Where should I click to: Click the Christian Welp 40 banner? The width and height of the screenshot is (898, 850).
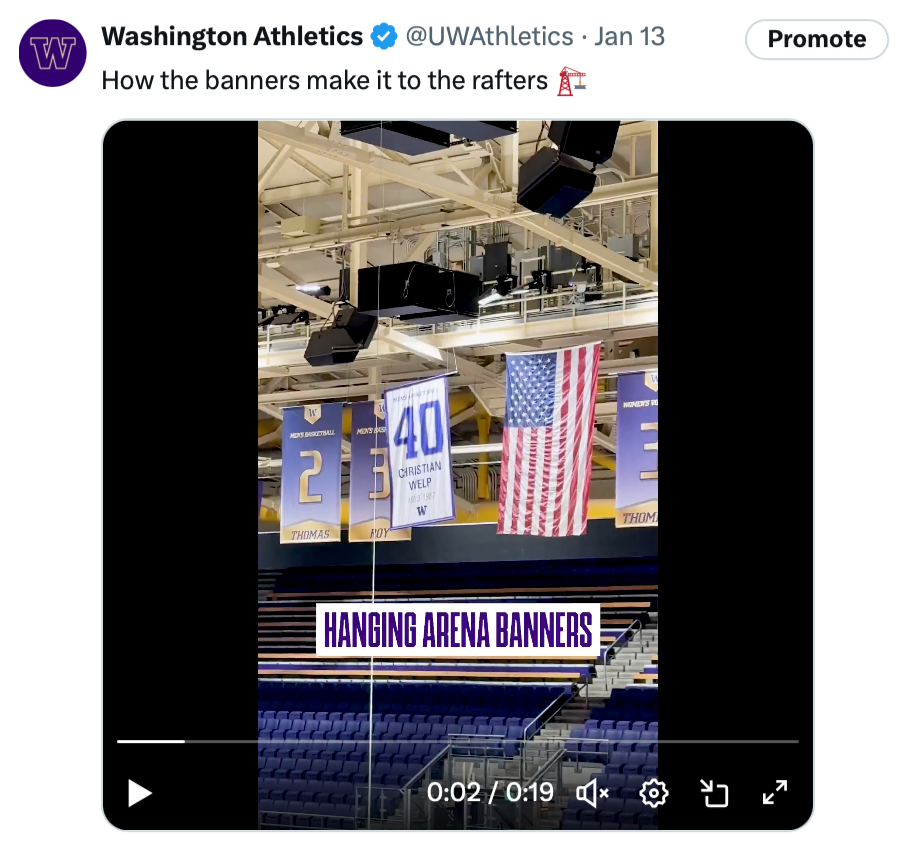click(419, 452)
